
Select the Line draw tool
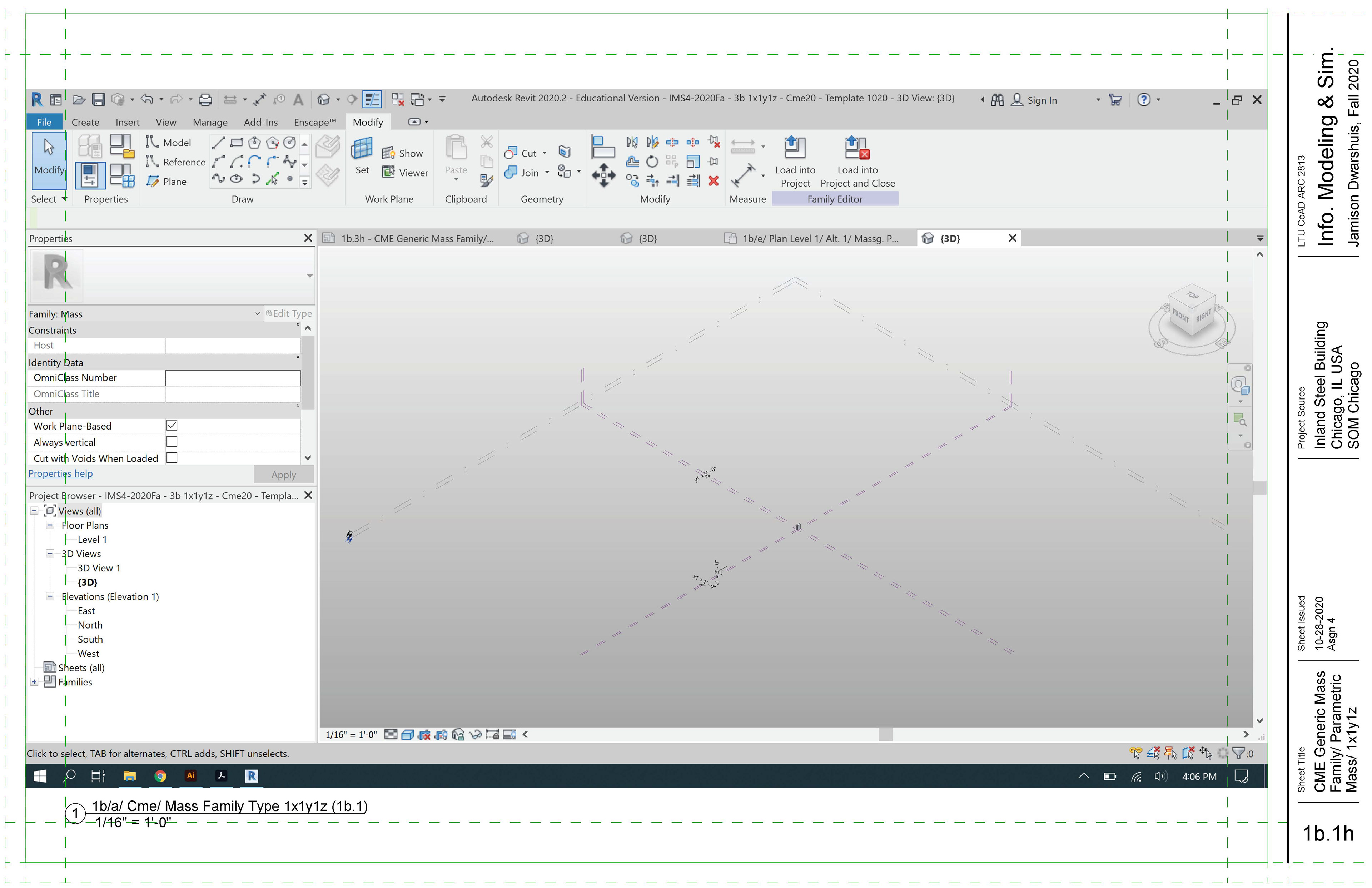click(x=218, y=143)
